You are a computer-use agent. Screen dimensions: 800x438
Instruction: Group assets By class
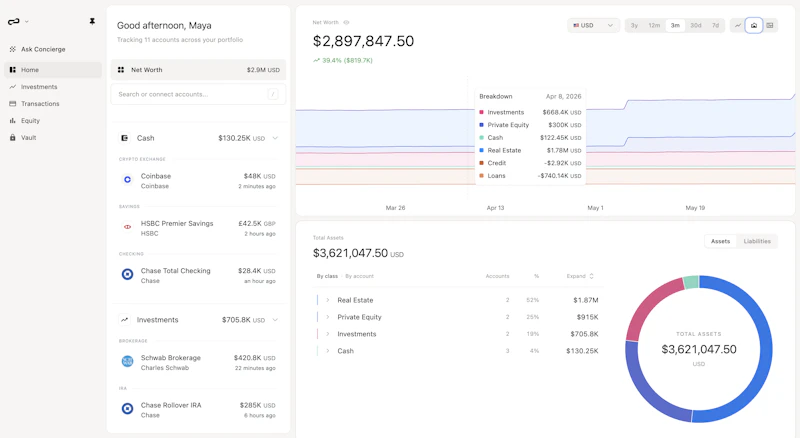[327, 276]
